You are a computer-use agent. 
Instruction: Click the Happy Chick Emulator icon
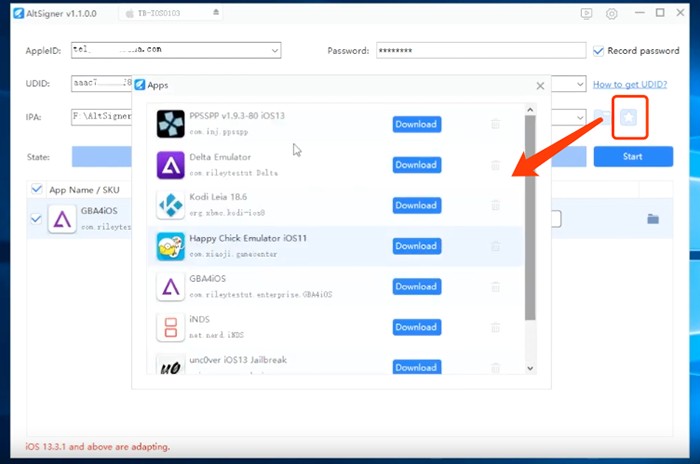170,246
